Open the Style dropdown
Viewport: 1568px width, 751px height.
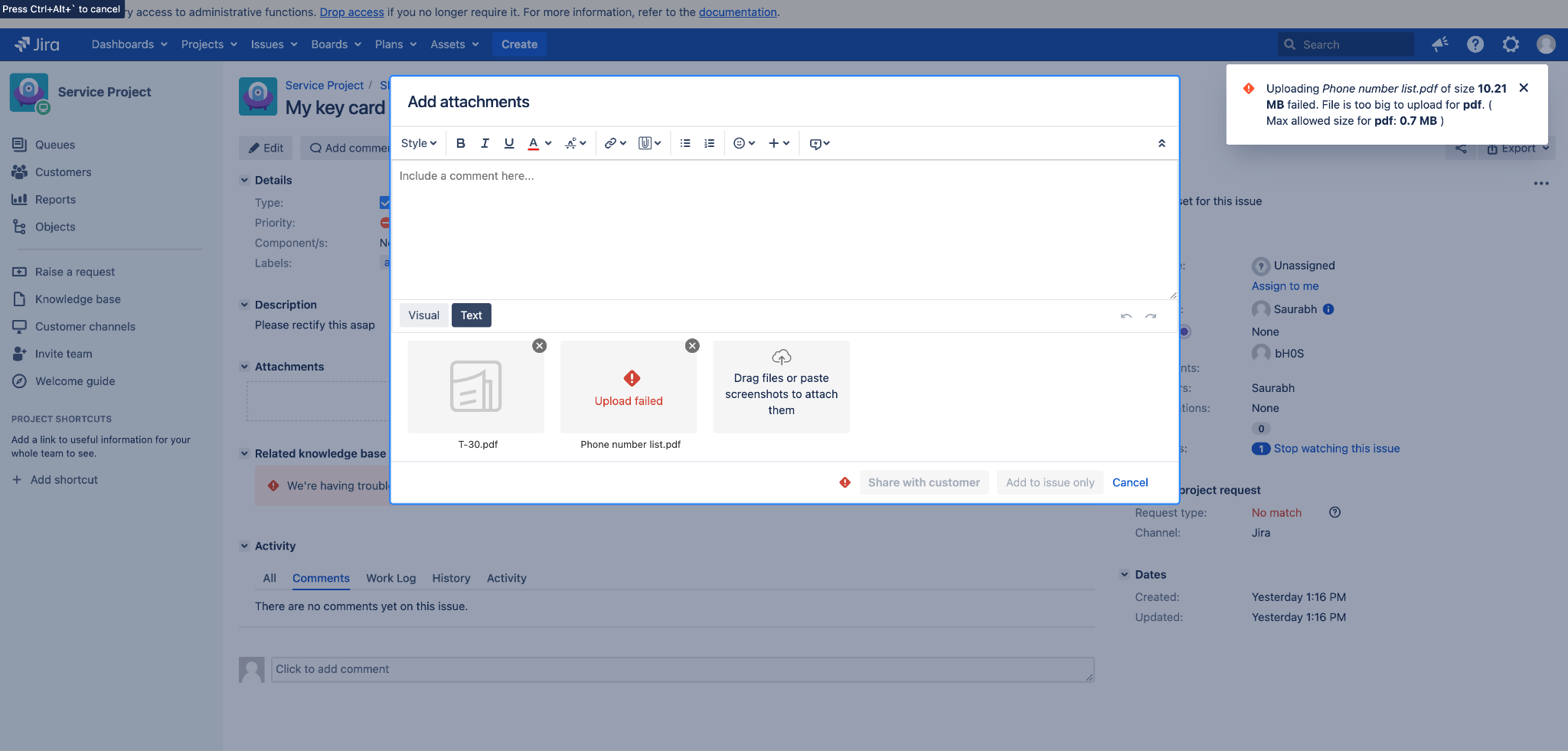[418, 143]
